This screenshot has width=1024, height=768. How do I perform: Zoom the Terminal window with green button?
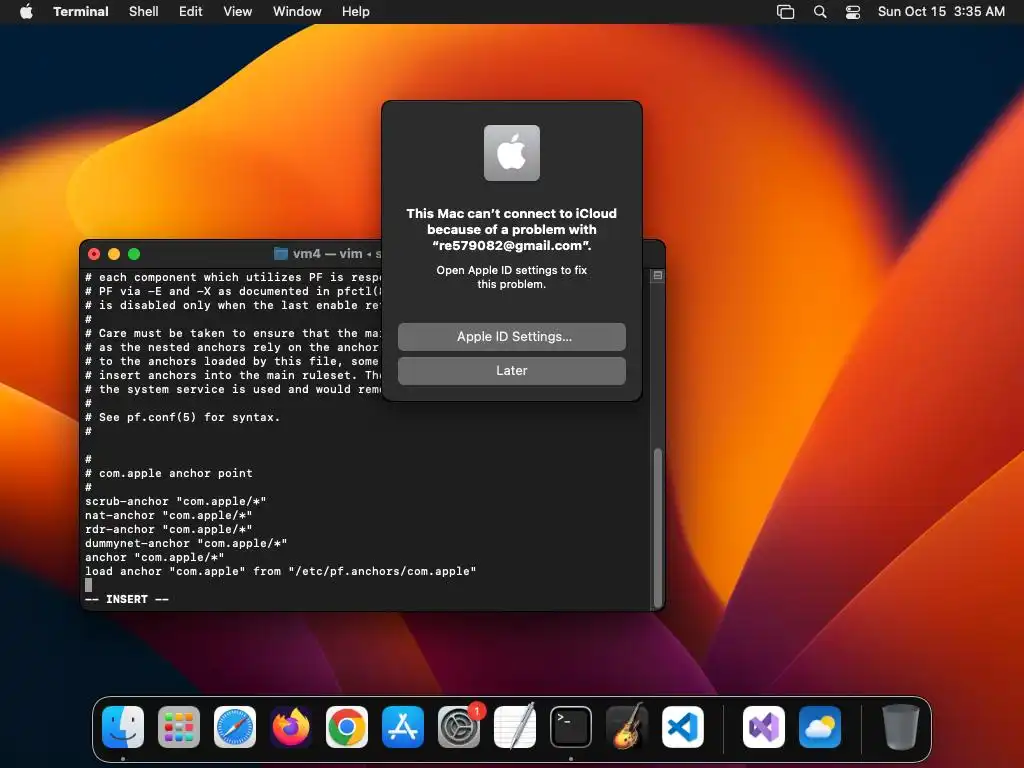point(134,254)
